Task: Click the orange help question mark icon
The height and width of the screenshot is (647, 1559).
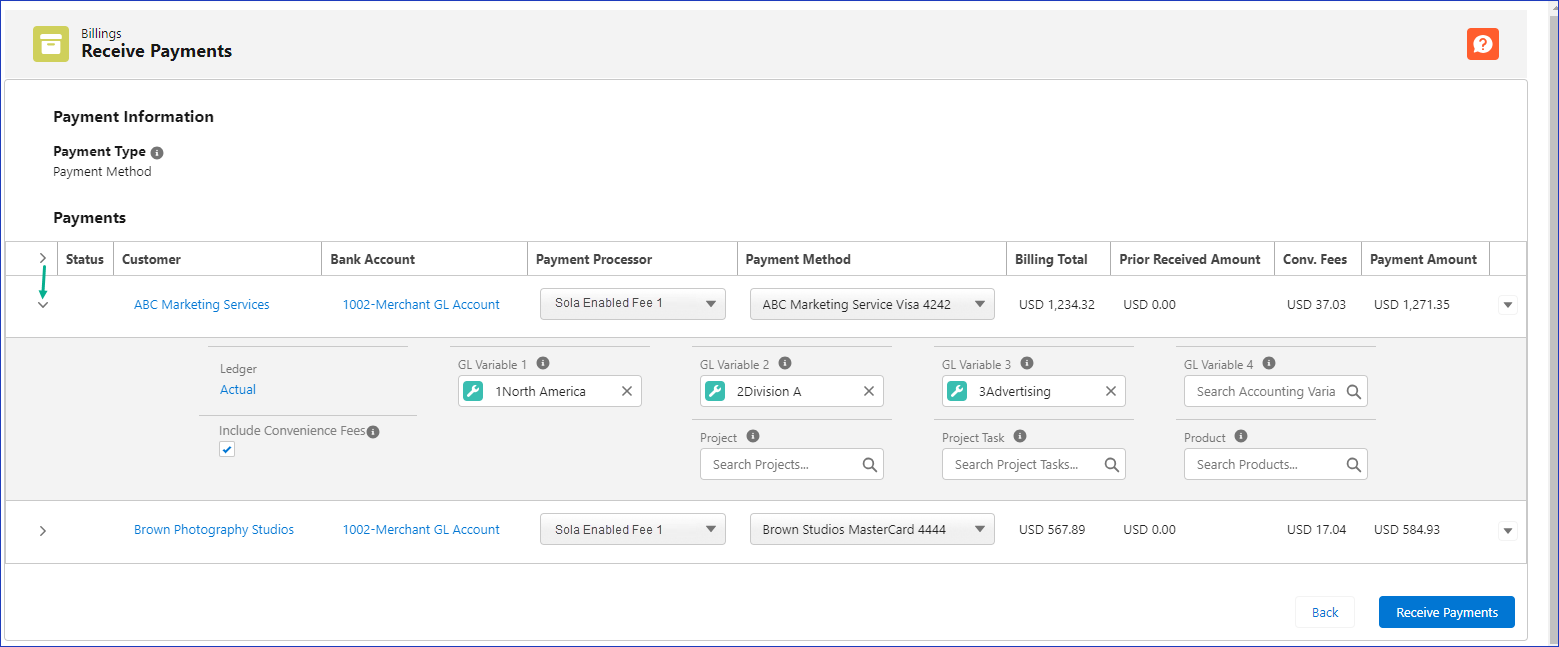Action: tap(1482, 44)
